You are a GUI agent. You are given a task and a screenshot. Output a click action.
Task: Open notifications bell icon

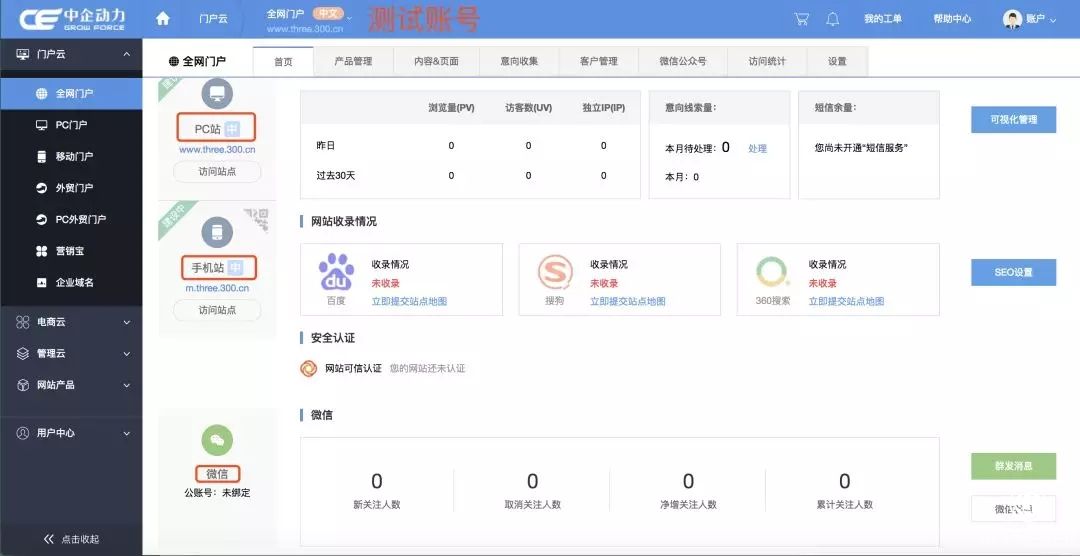tap(833, 19)
